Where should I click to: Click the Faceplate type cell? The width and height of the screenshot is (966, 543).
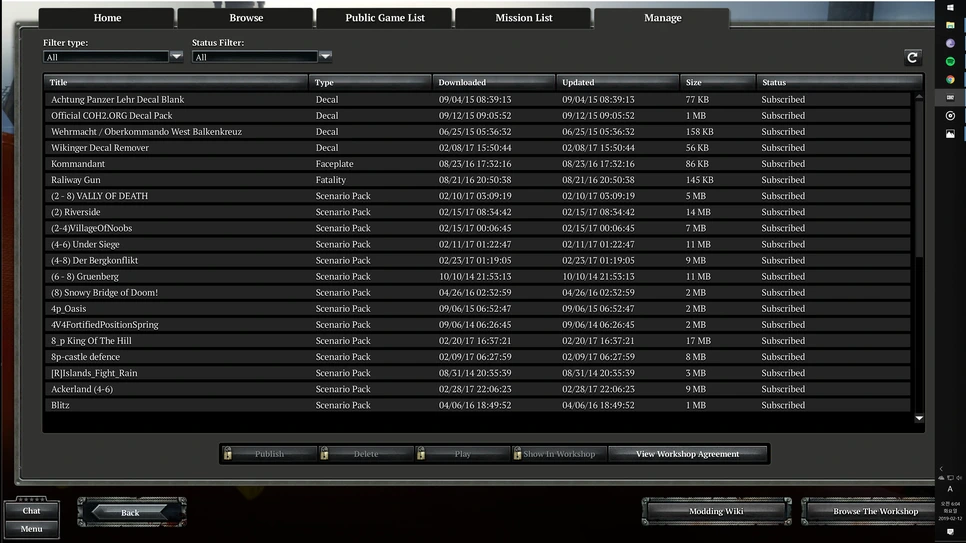335,163
